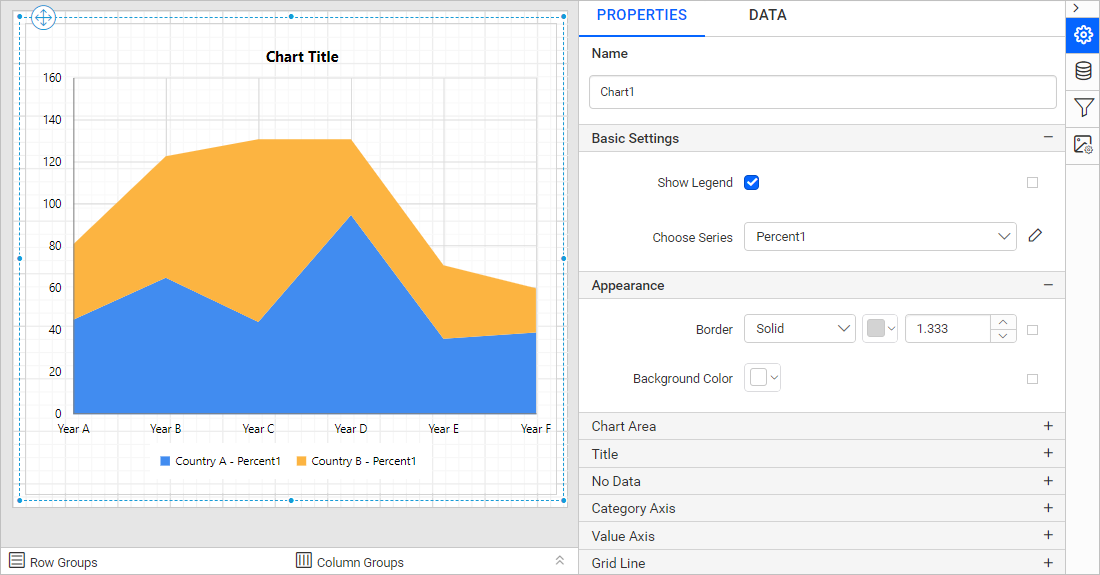
Task: Open the Filter funnel icon in sidebar
Action: click(1083, 107)
